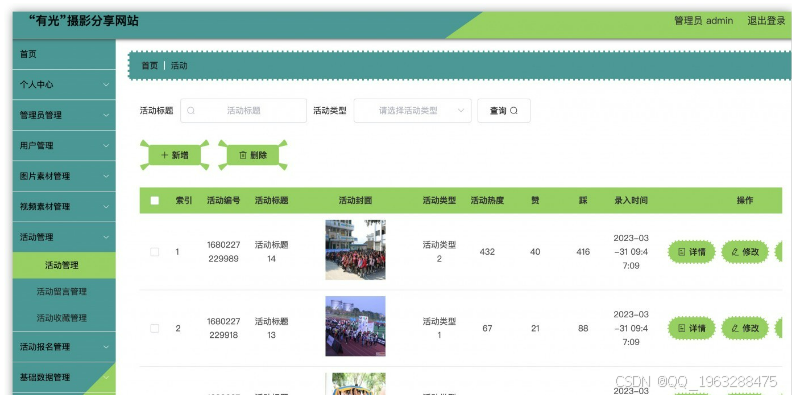This screenshot has width=792, height=395.
Task: Expand 活动报名管理 sidebar chevron
Action: 106,347
